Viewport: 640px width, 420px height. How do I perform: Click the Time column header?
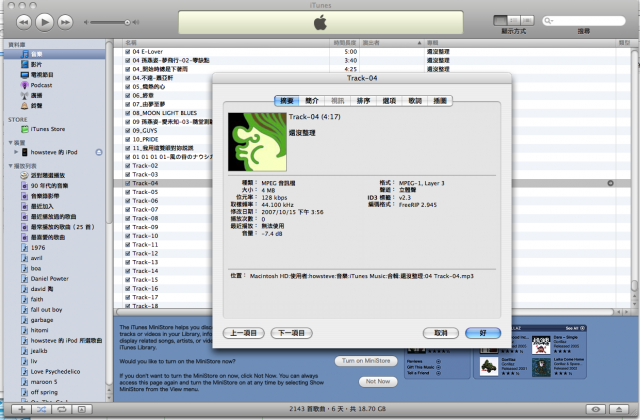(344, 43)
